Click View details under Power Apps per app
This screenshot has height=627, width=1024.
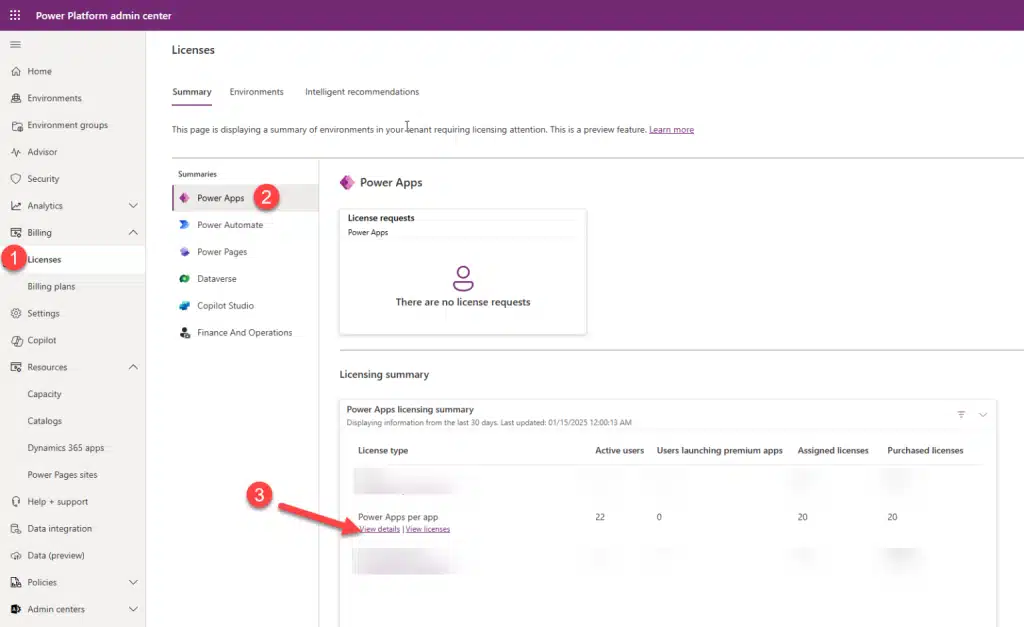tap(379, 529)
